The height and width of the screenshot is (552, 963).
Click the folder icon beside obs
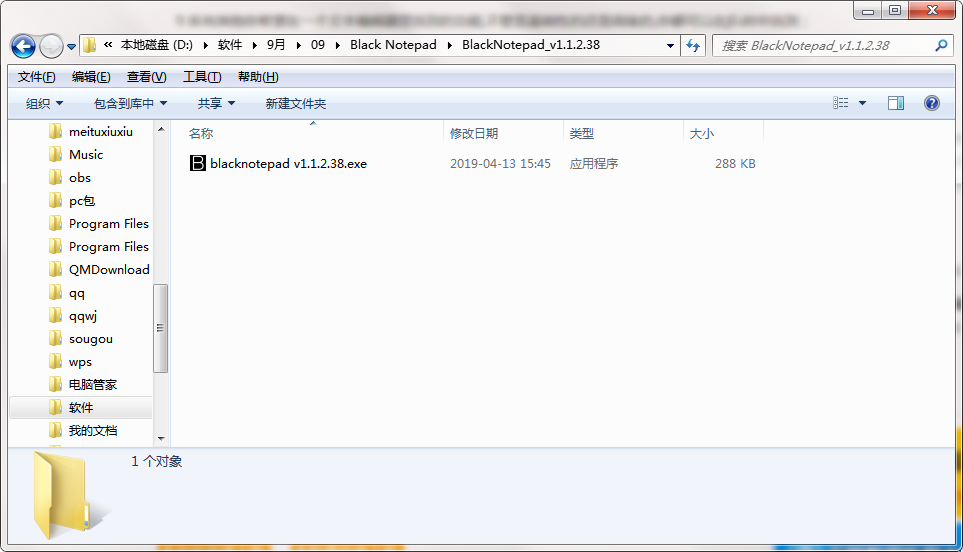click(55, 177)
